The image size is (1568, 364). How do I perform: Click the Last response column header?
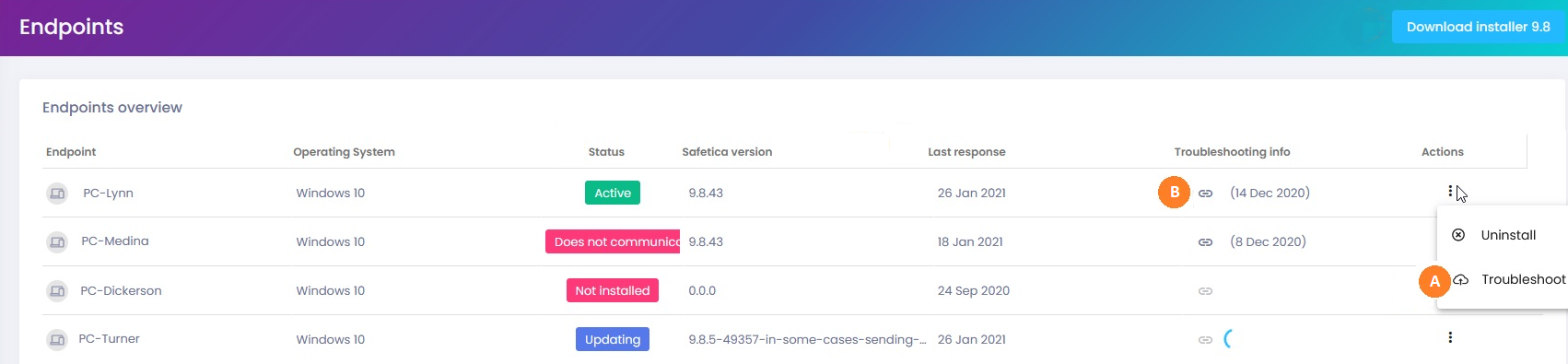point(966,152)
